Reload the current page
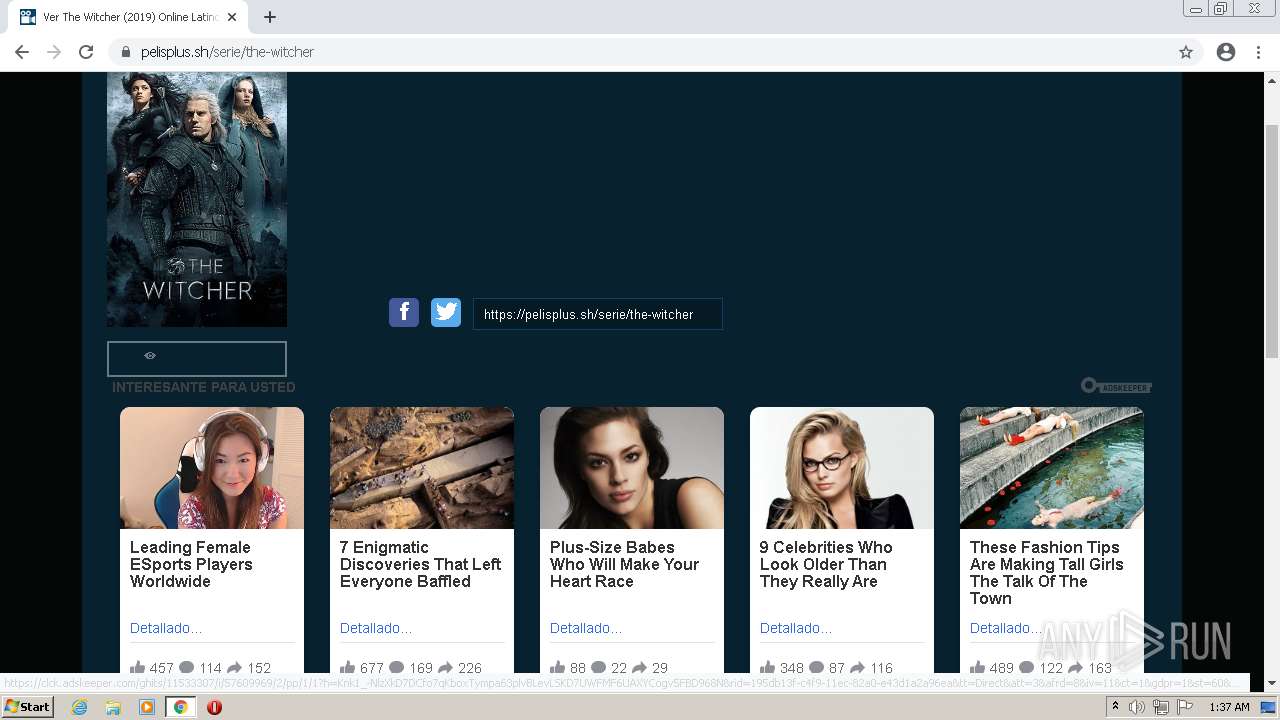The width and height of the screenshot is (1280, 720). point(86,52)
